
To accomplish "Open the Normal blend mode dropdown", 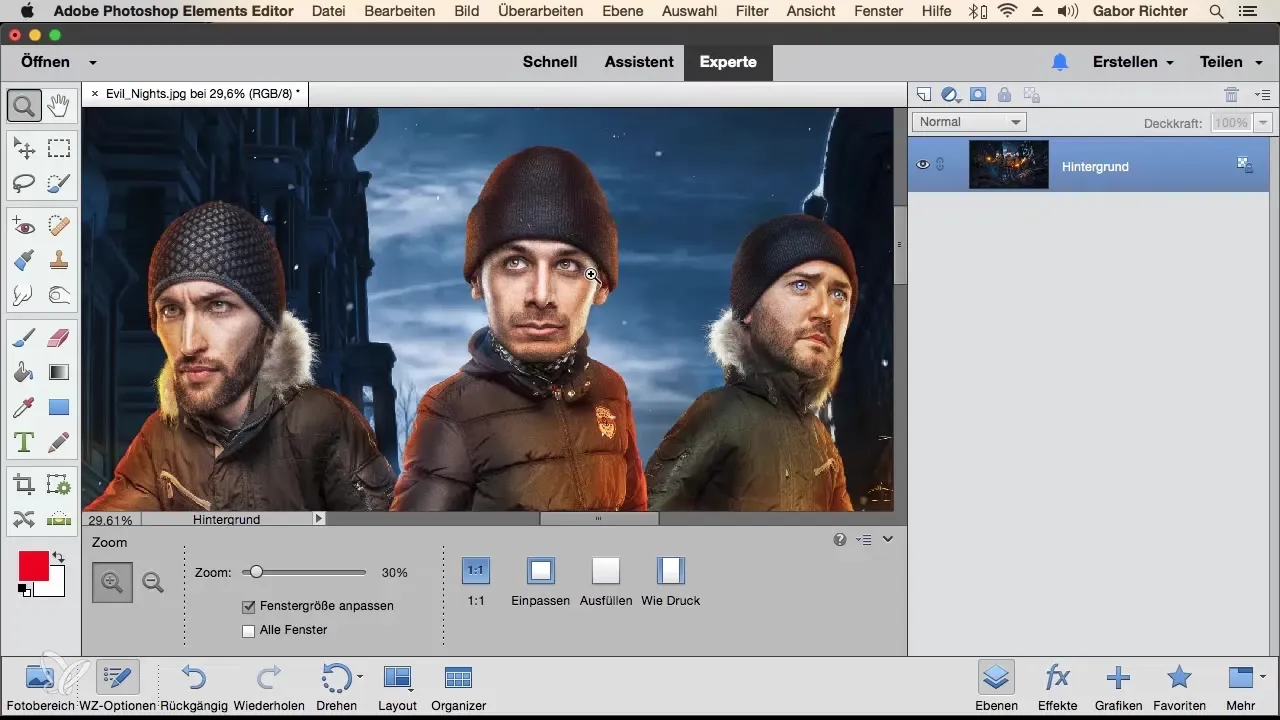I will click(x=969, y=122).
